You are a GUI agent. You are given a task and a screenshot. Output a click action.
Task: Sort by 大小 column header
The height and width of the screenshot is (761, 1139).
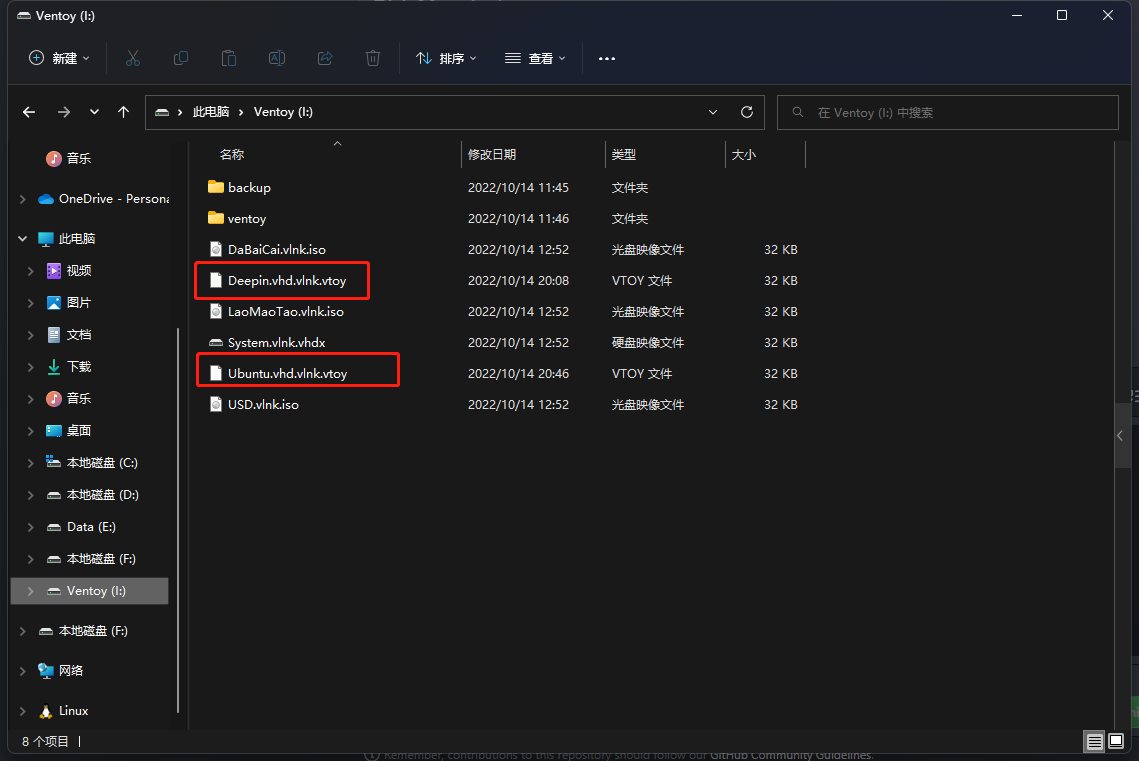pos(744,155)
